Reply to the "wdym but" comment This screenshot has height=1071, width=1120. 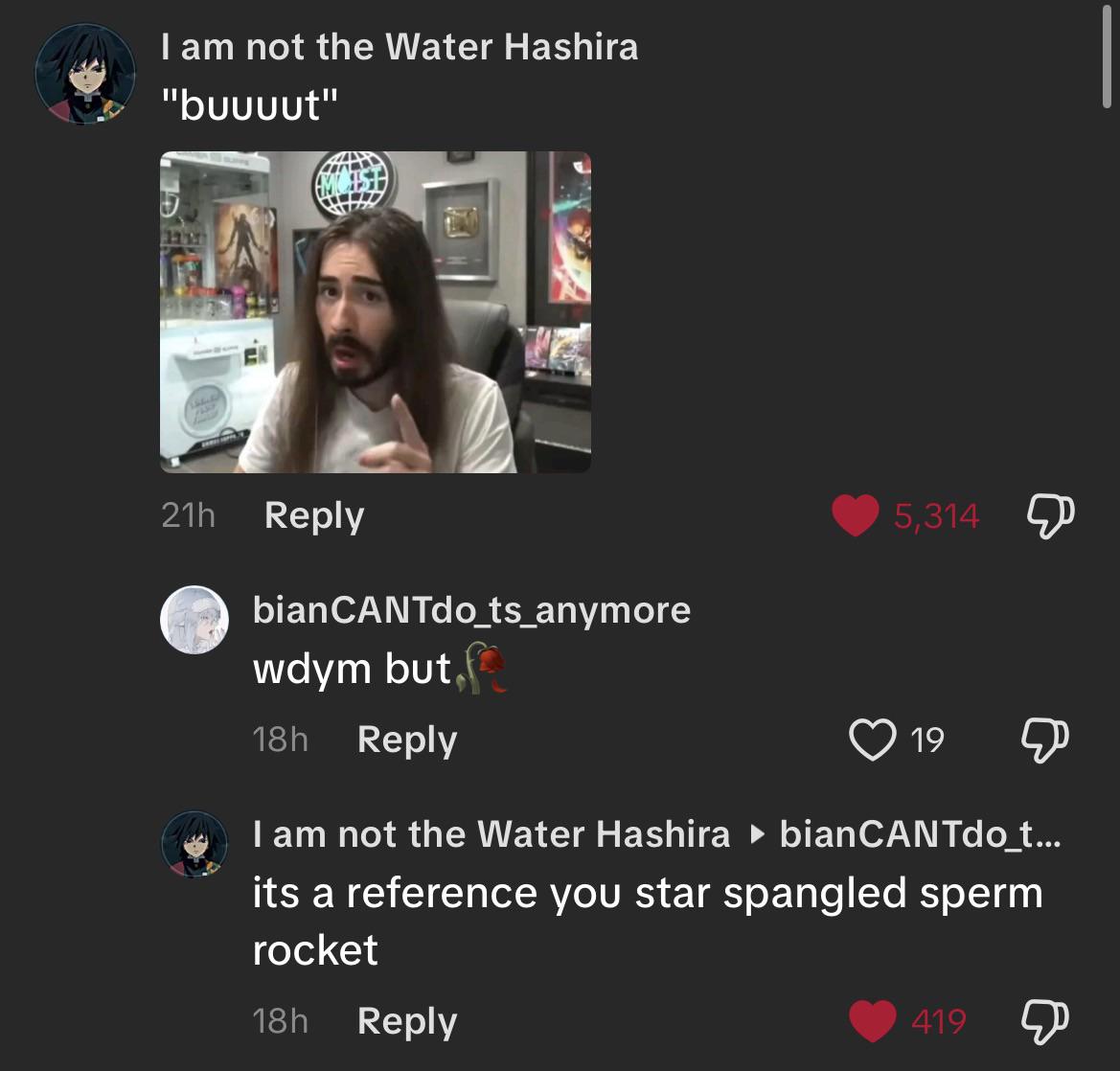407,740
